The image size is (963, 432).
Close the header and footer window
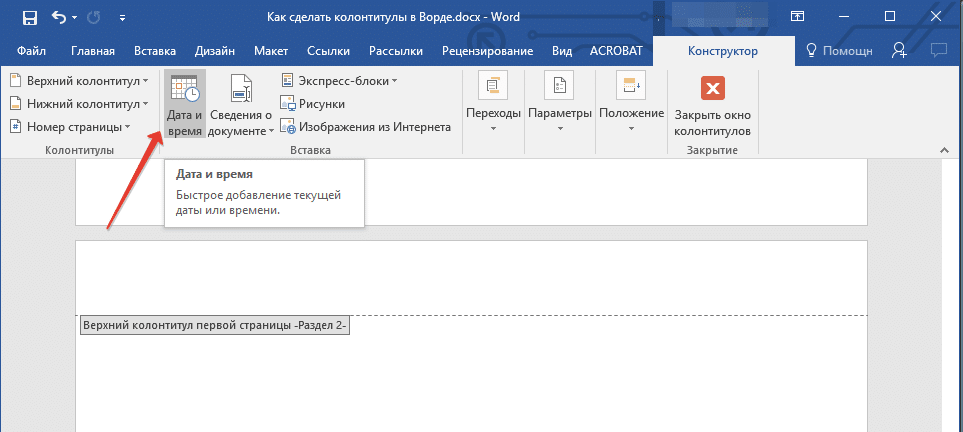coord(712,106)
